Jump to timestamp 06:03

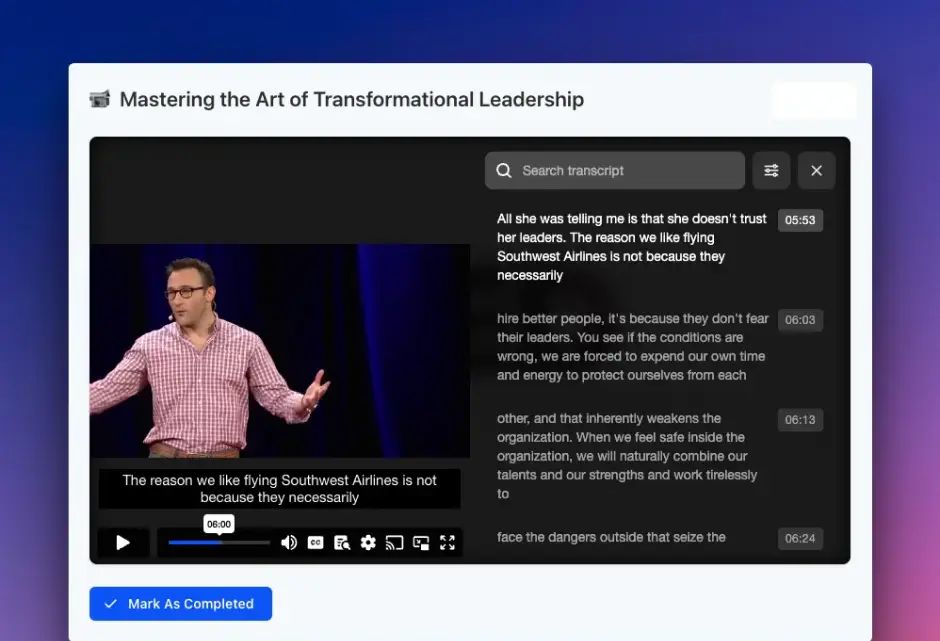(x=800, y=320)
